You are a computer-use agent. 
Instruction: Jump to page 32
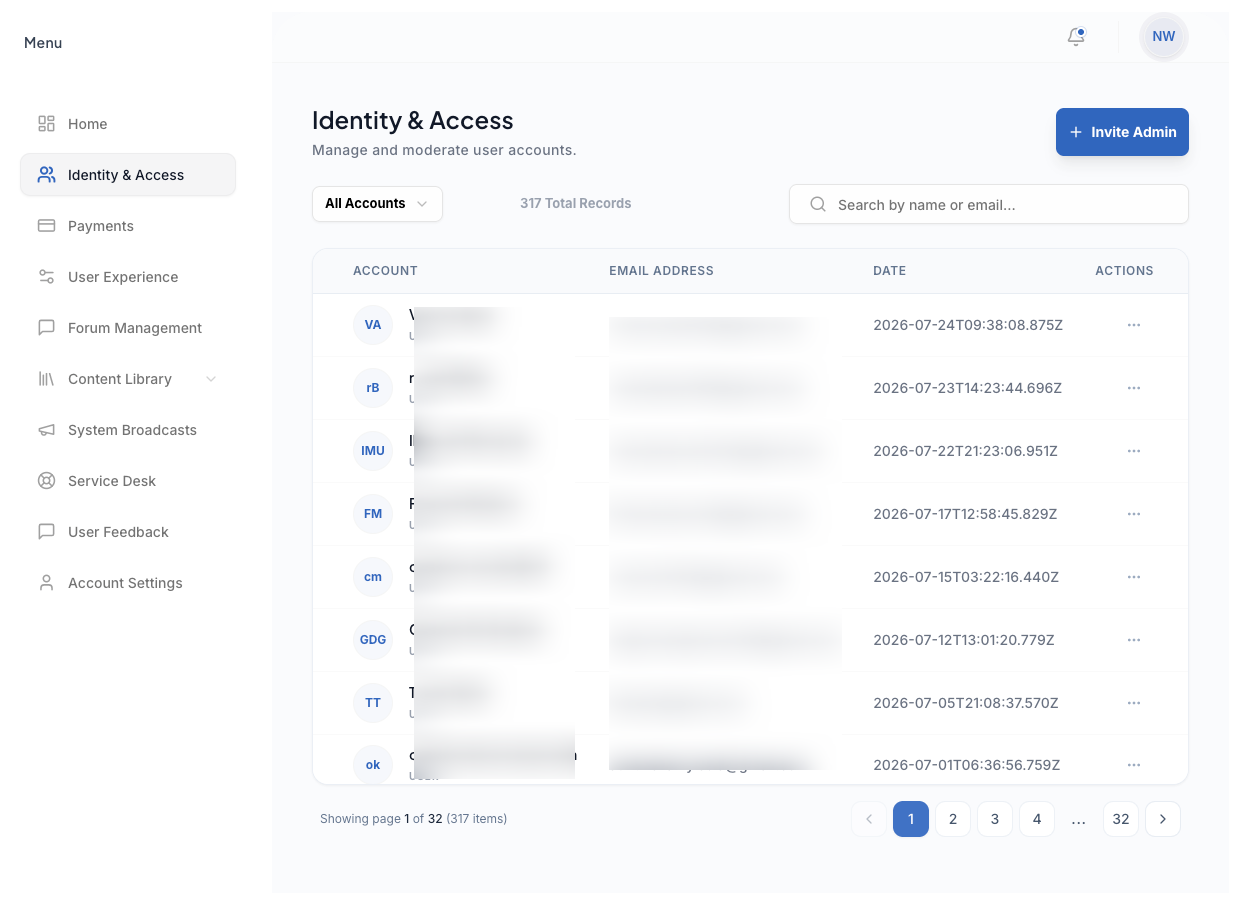(x=1121, y=819)
